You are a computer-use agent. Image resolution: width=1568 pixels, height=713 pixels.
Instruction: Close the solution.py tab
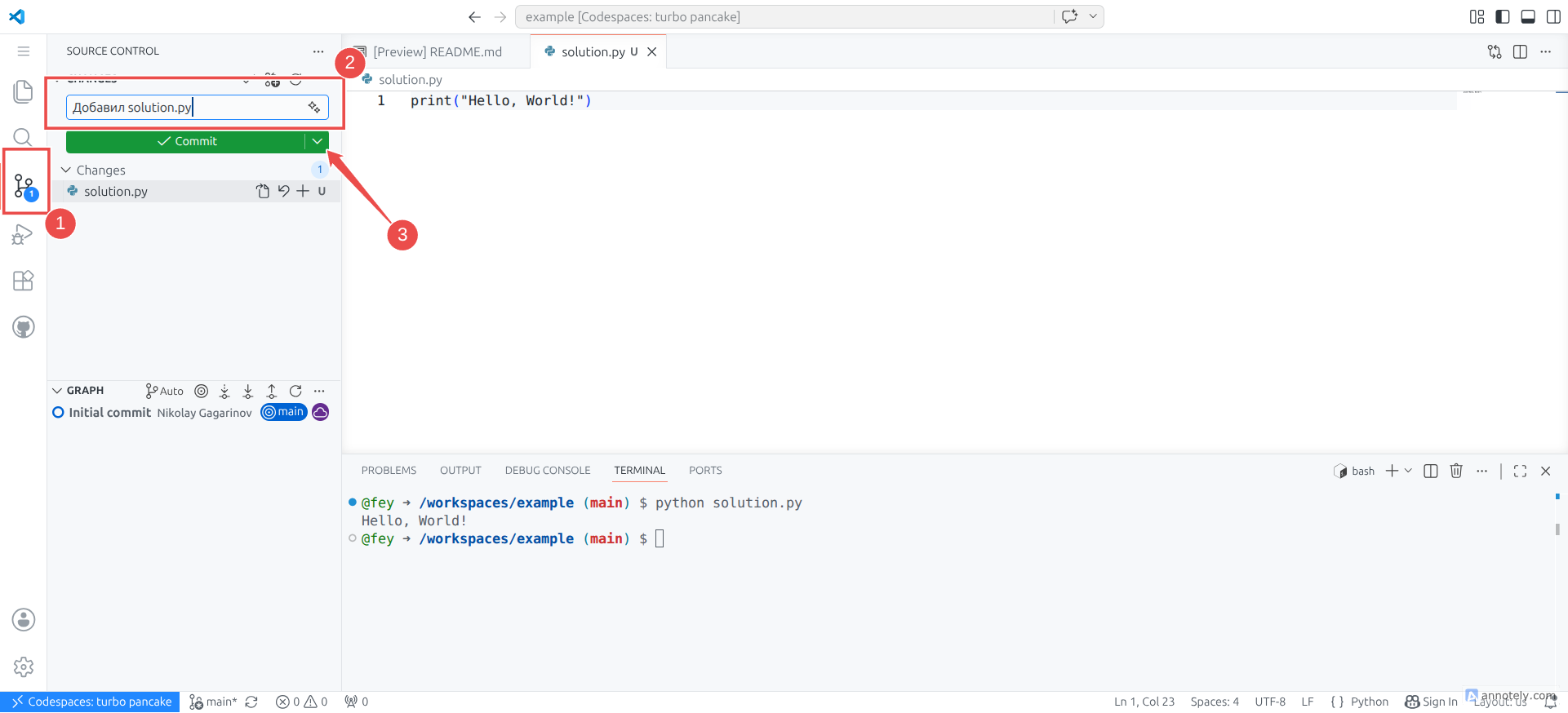652,51
